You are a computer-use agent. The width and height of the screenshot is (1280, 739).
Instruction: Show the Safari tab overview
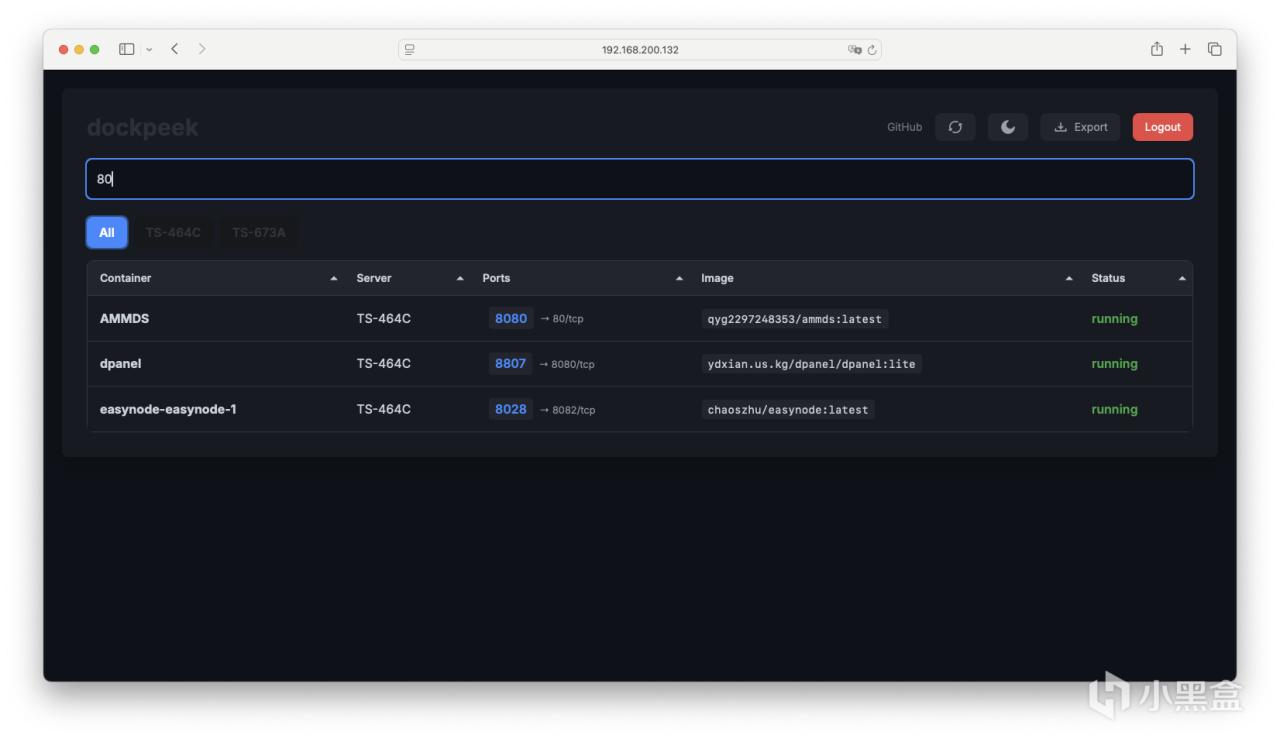(x=1215, y=49)
